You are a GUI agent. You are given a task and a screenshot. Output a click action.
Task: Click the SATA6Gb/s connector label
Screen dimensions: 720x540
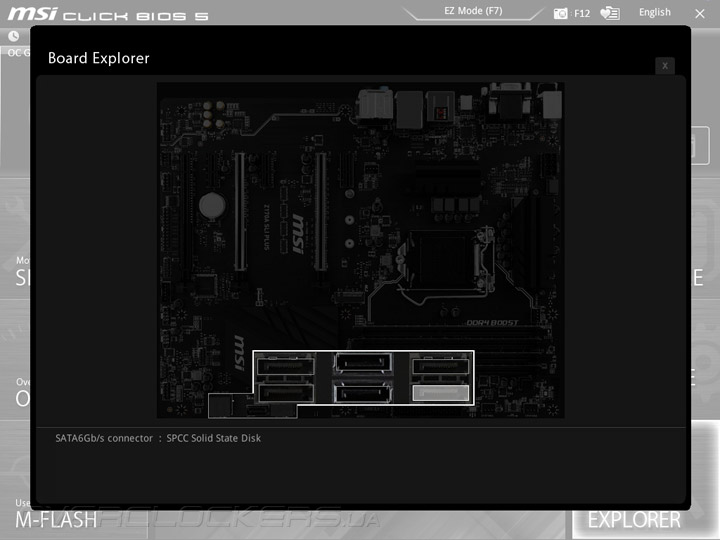104,438
